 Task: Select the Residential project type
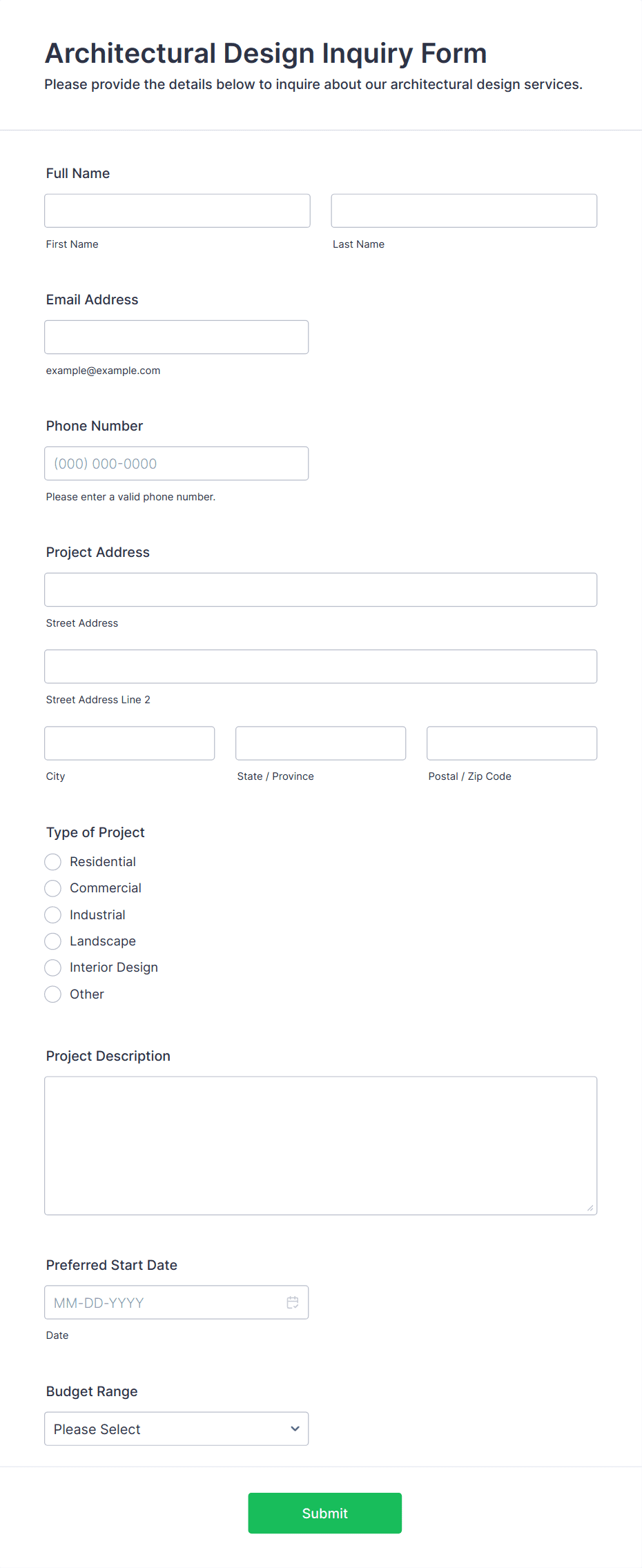[x=52, y=861]
